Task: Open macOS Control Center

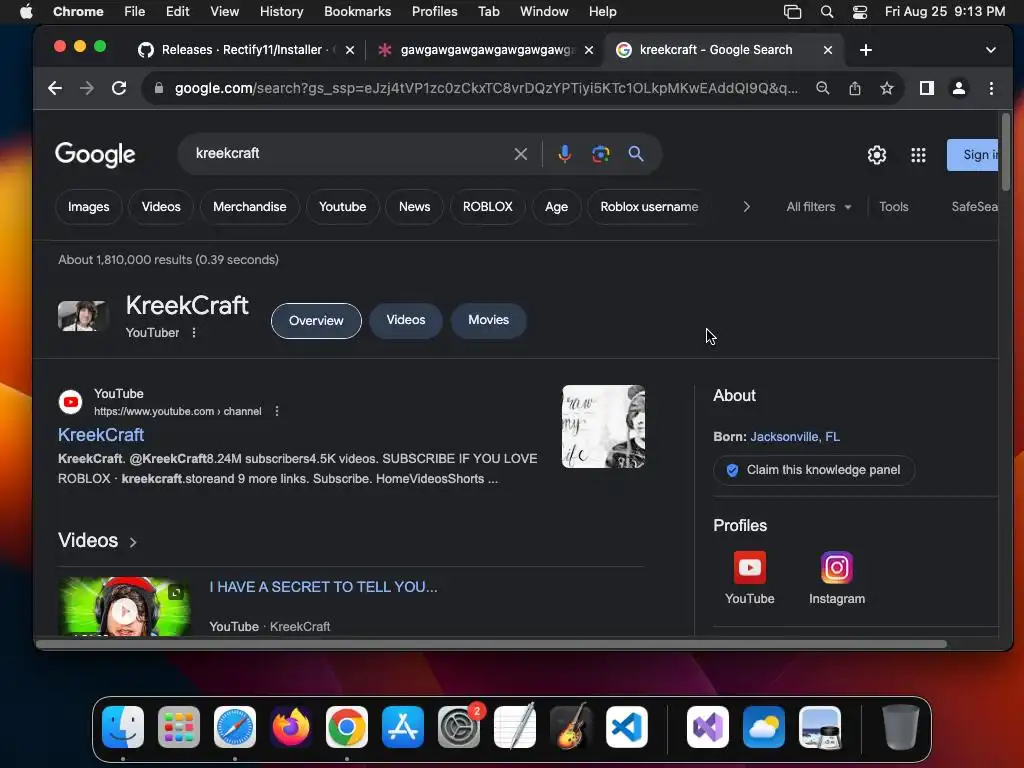Action: [x=860, y=12]
